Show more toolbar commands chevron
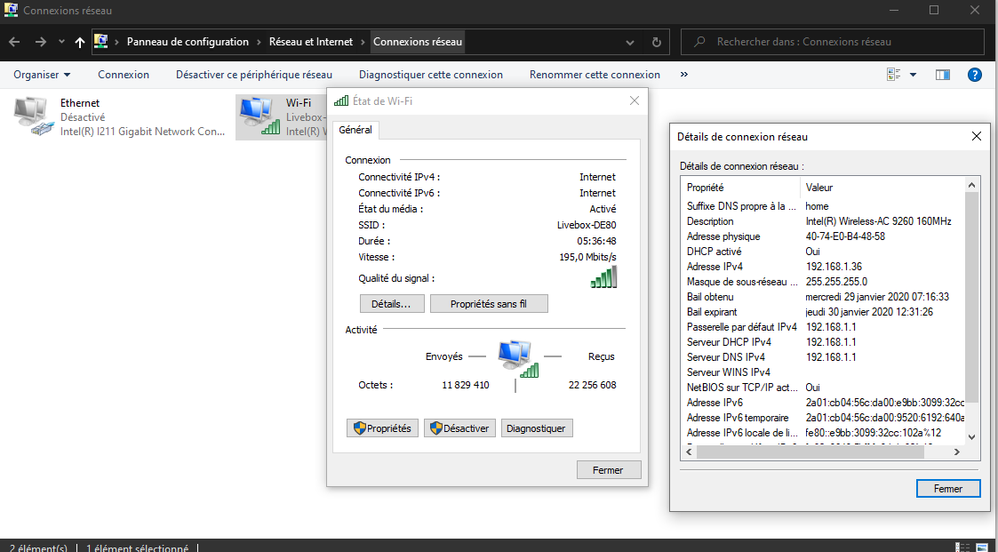 click(x=684, y=75)
